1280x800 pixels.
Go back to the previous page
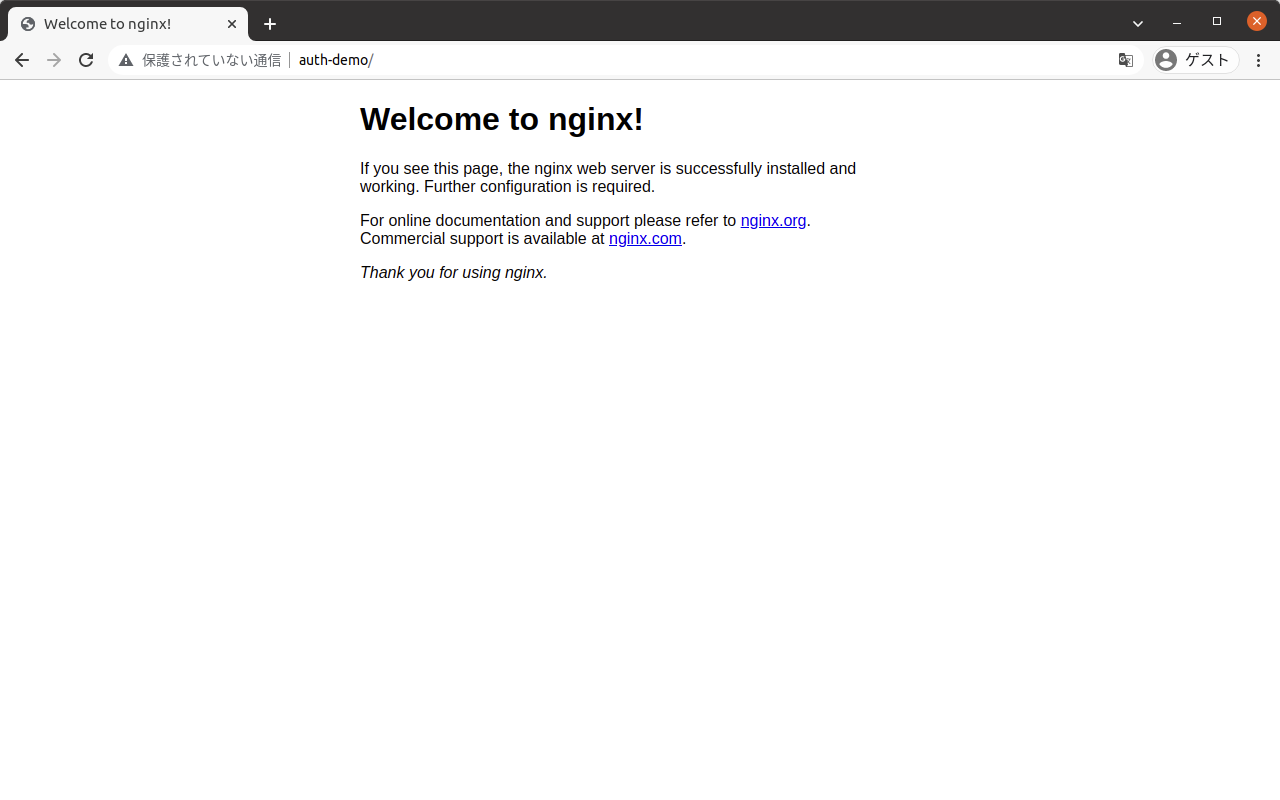pos(22,60)
